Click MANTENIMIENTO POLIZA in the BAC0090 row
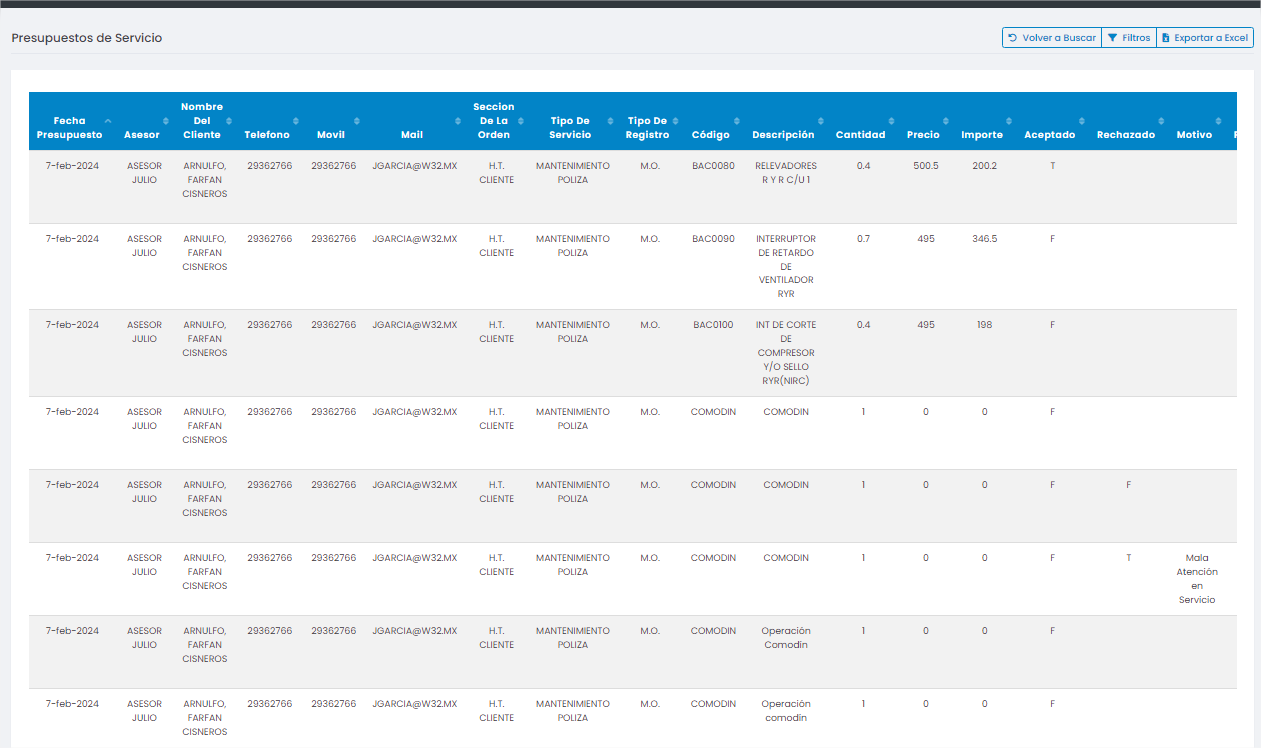 pyautogui.click(x=573, y=246)
